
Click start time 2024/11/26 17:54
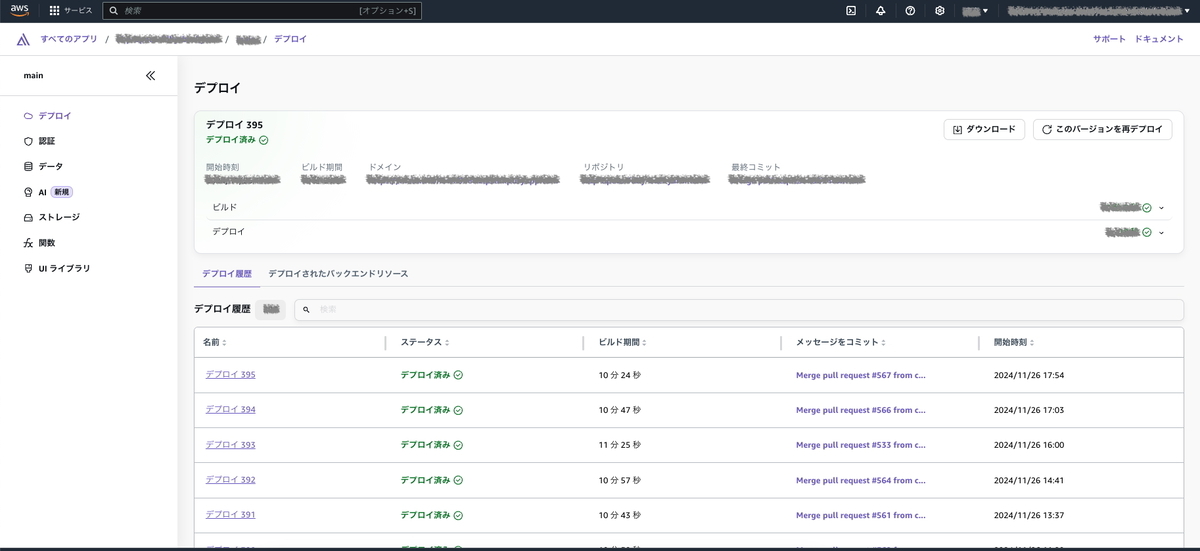click(1028, 375)
